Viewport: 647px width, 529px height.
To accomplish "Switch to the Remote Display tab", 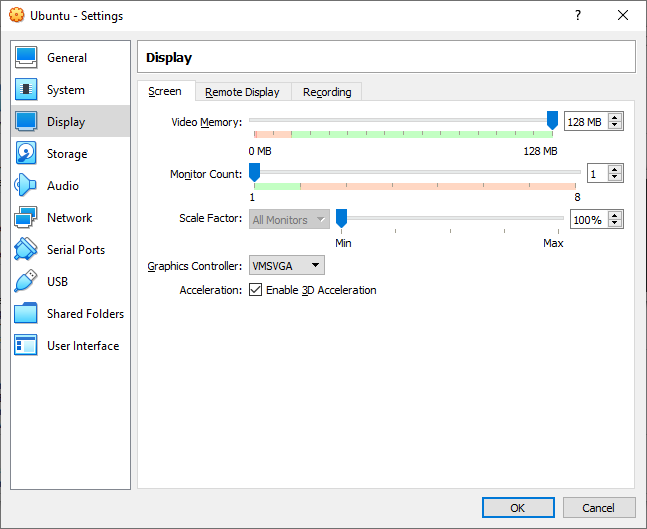I will click(x=243, y=92).
